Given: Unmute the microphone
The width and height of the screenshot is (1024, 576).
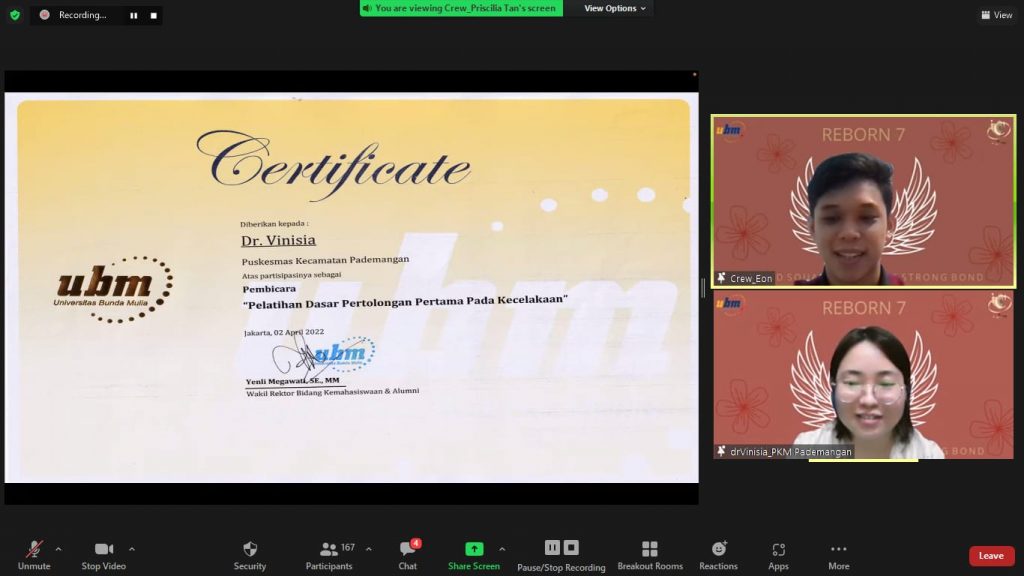Looking at the screenshot, I should [34, 556].
